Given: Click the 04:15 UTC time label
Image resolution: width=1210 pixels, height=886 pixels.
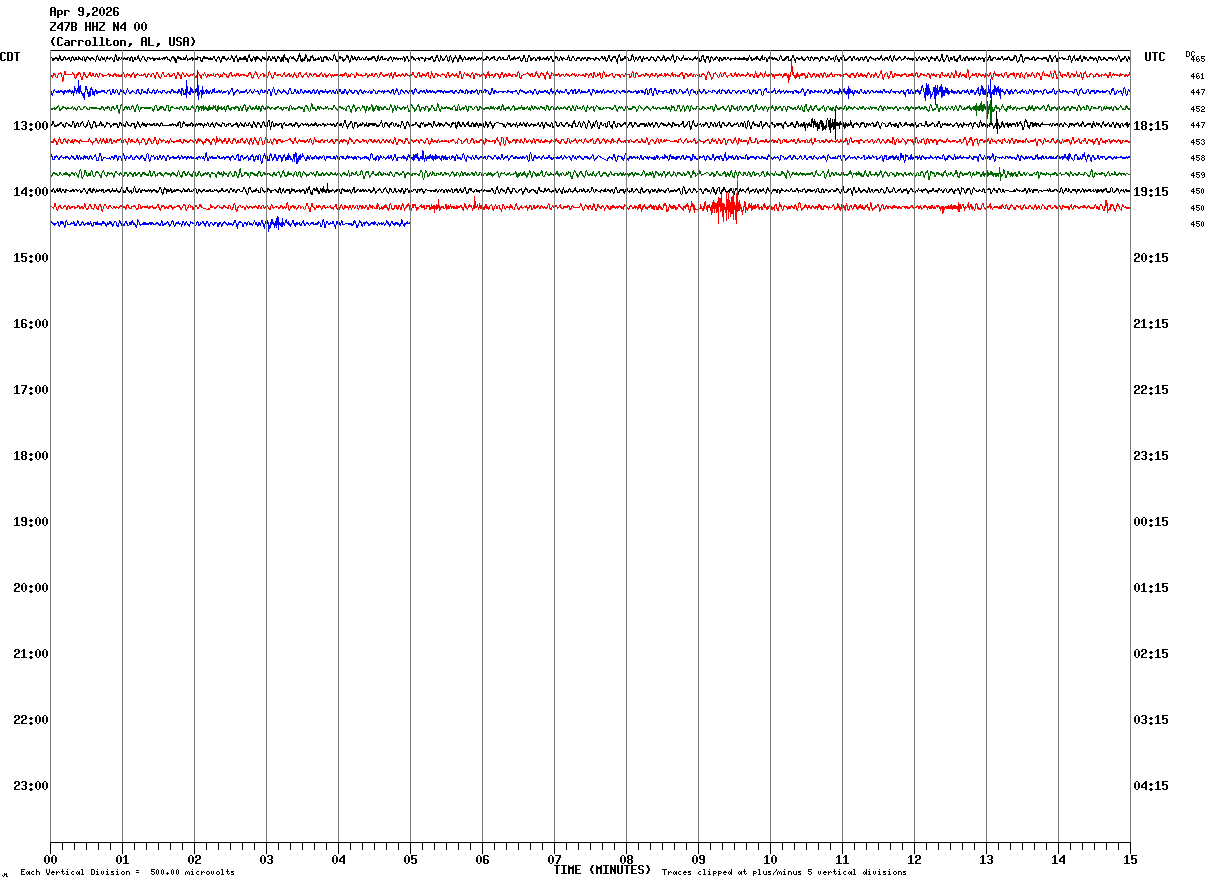Looking at the screenshot, I should 1151,785.
